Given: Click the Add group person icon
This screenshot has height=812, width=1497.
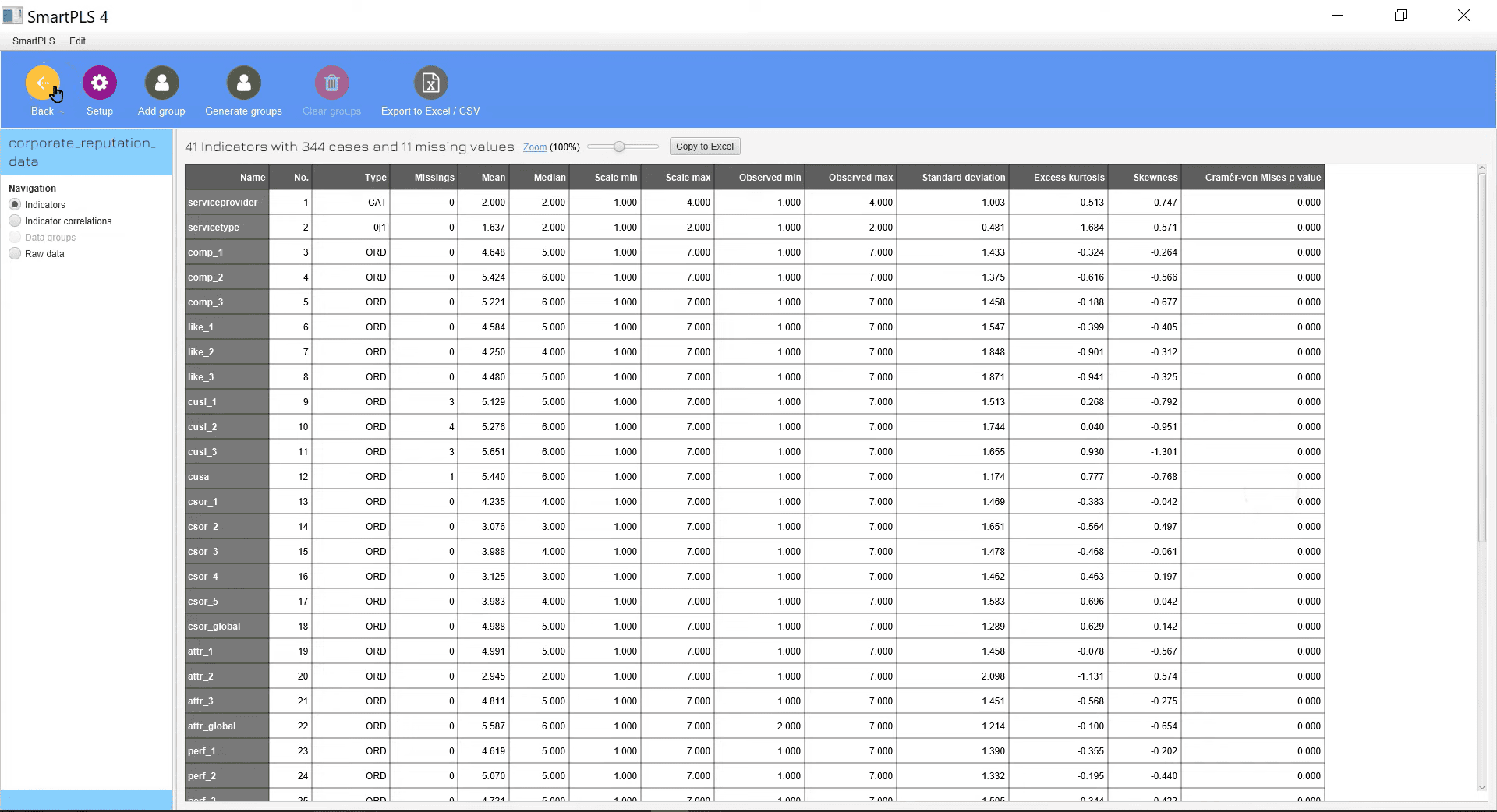Looking at the screenshot, I should click(x=161, y=83).
